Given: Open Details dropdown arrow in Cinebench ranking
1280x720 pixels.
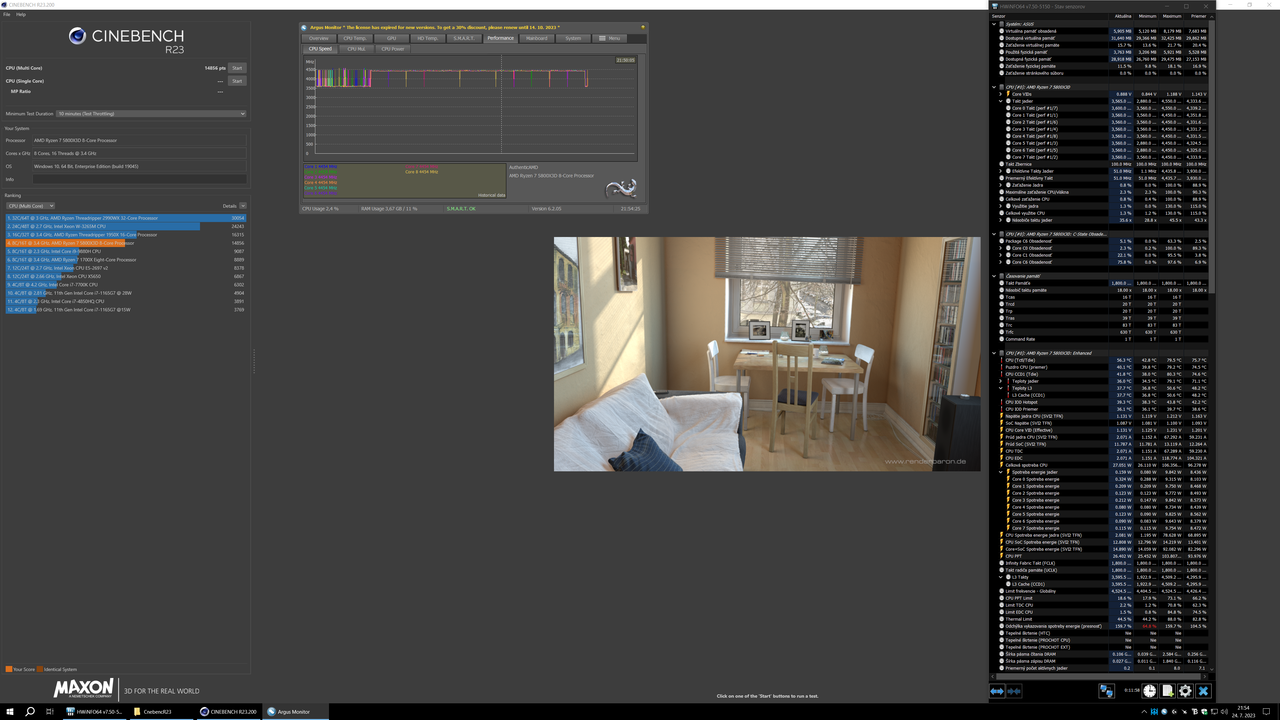Looking at the screenshot, I should 243,206.
